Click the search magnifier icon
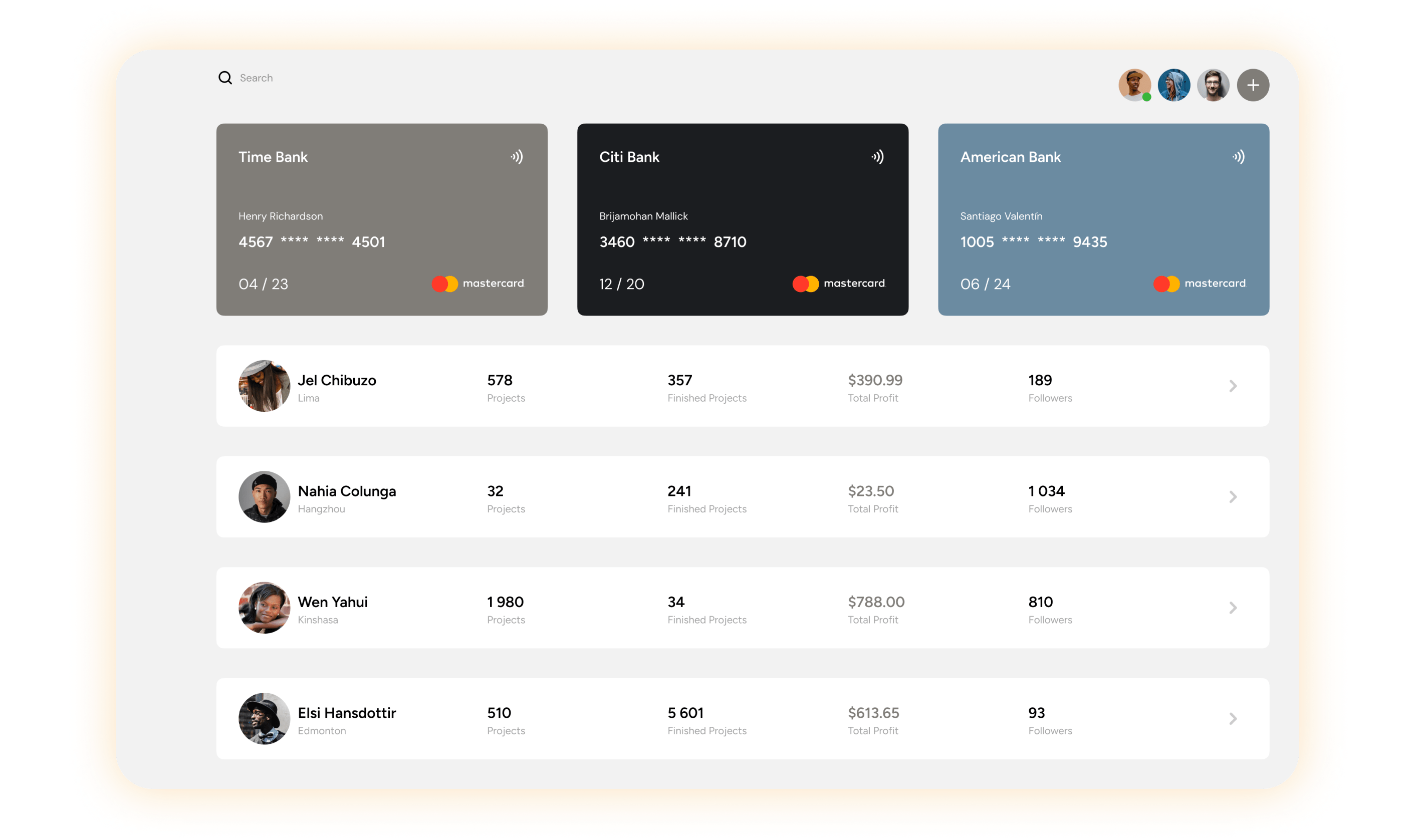 tap(225, 78)
